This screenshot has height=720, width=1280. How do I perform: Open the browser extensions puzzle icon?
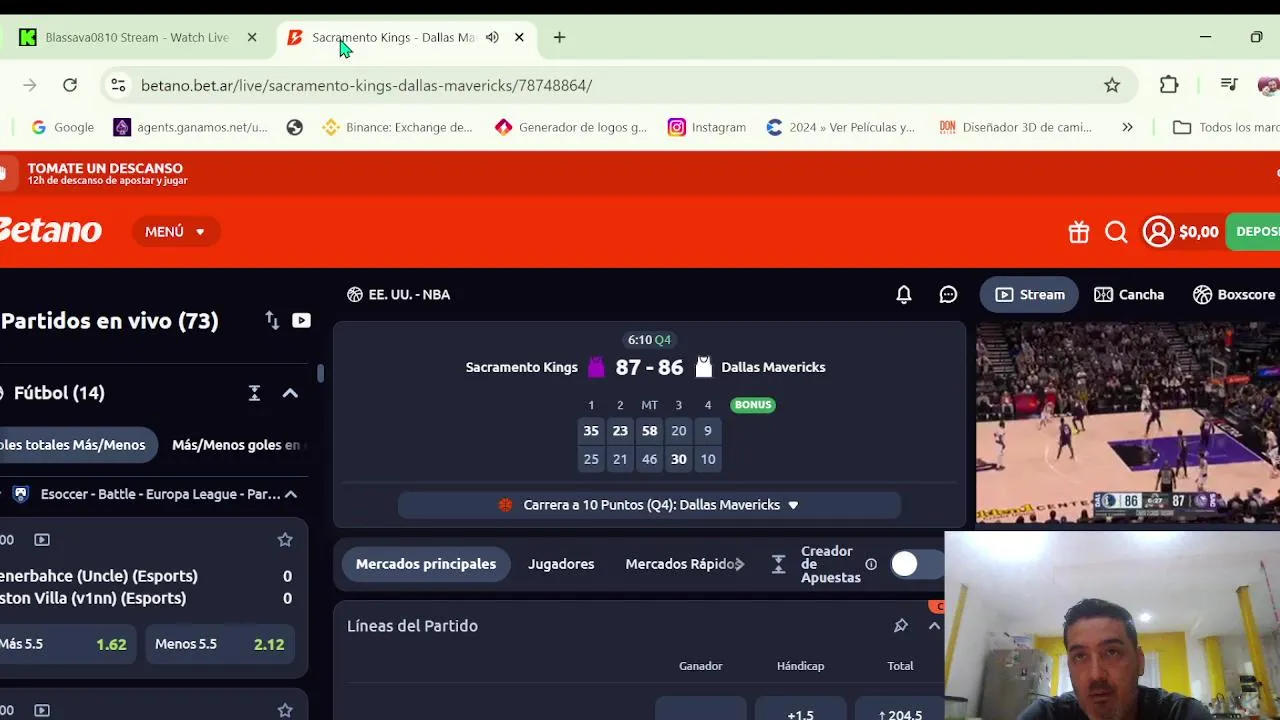pos(1169,85)
